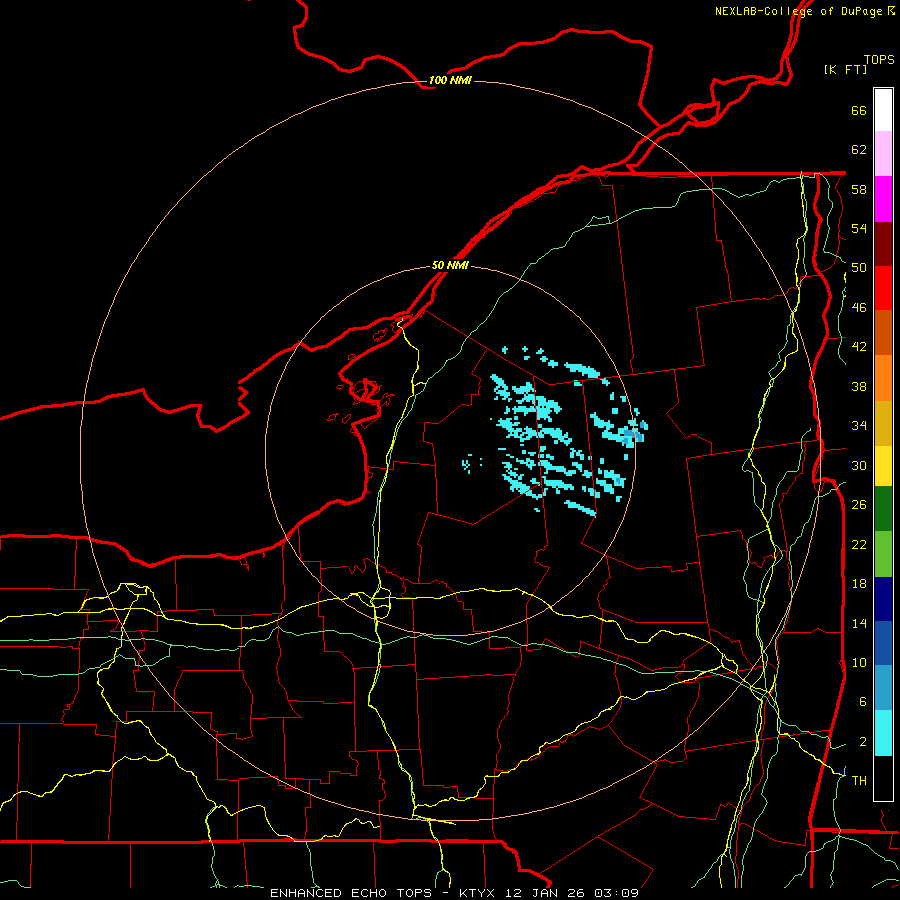Click the "34" legend label
Screen dimensions: 900x900
click(x=859, y=426)
